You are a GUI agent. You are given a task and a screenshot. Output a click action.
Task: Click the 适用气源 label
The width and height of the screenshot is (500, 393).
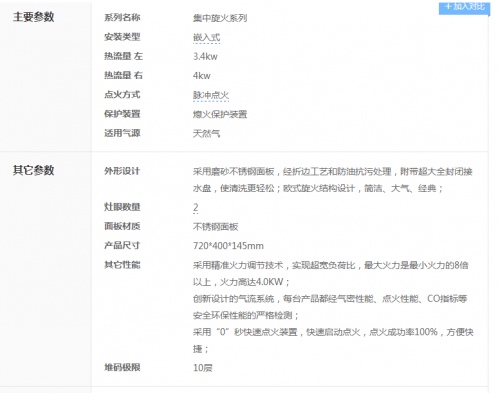tap(122, 133)
